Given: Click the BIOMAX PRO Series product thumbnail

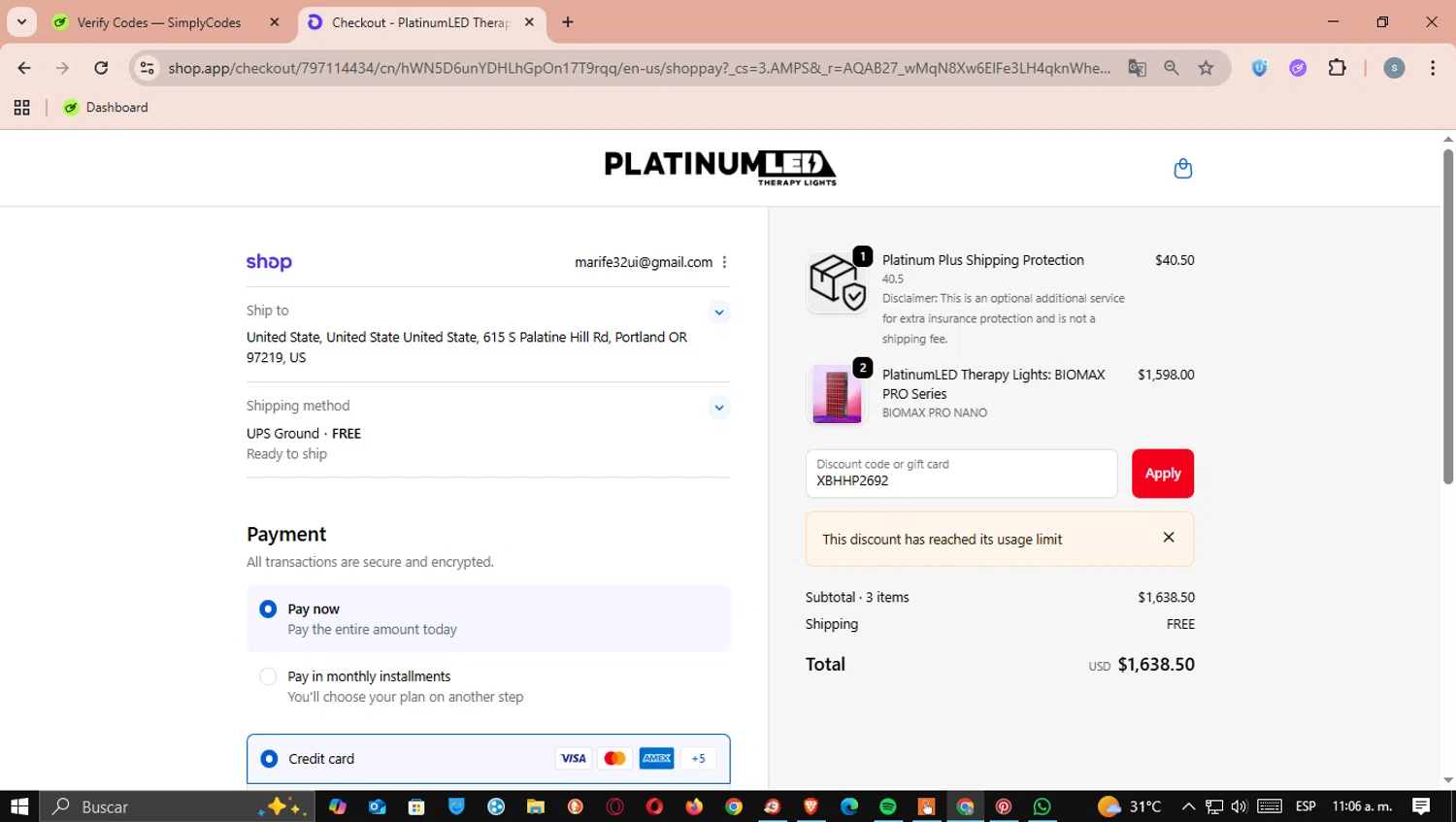Looking at the screenshot, I should pyautogui.click(x=837, y=394).
